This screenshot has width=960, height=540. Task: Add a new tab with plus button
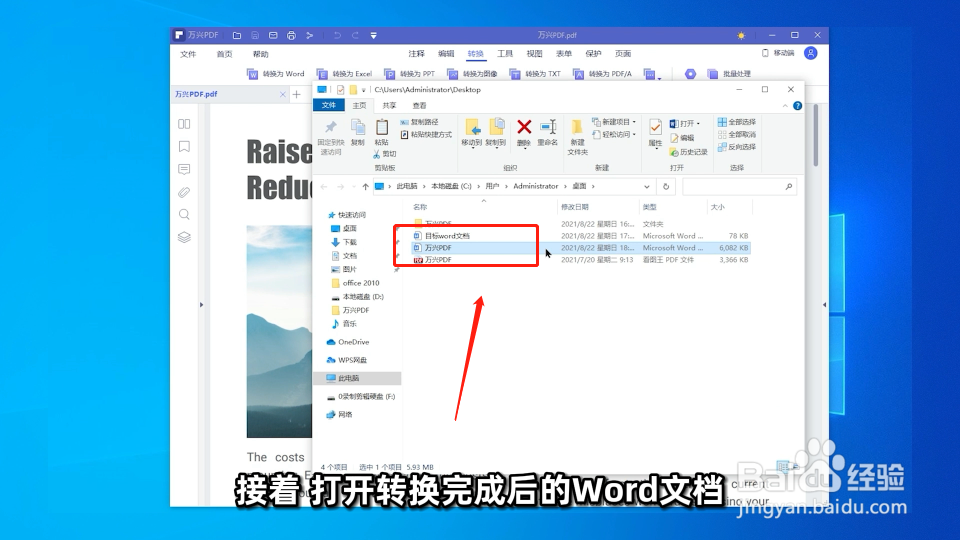[x=297, y=94]
